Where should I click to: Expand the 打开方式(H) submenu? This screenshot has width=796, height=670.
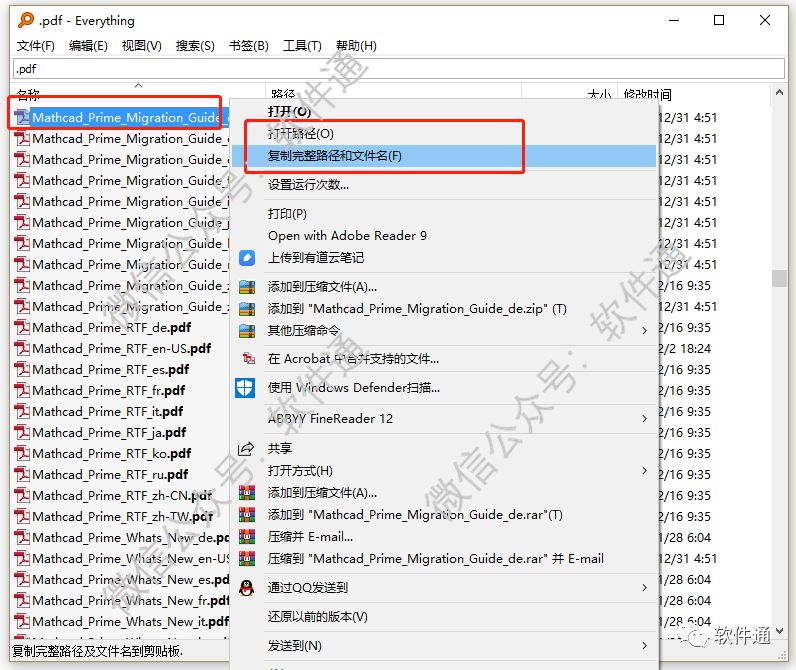coord(644,471)
